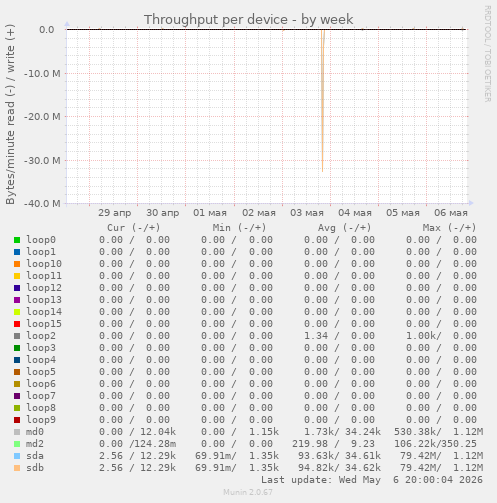497x503 pixels.
Task: Select the loop6 legend label
Action: (x=41, y=384)
